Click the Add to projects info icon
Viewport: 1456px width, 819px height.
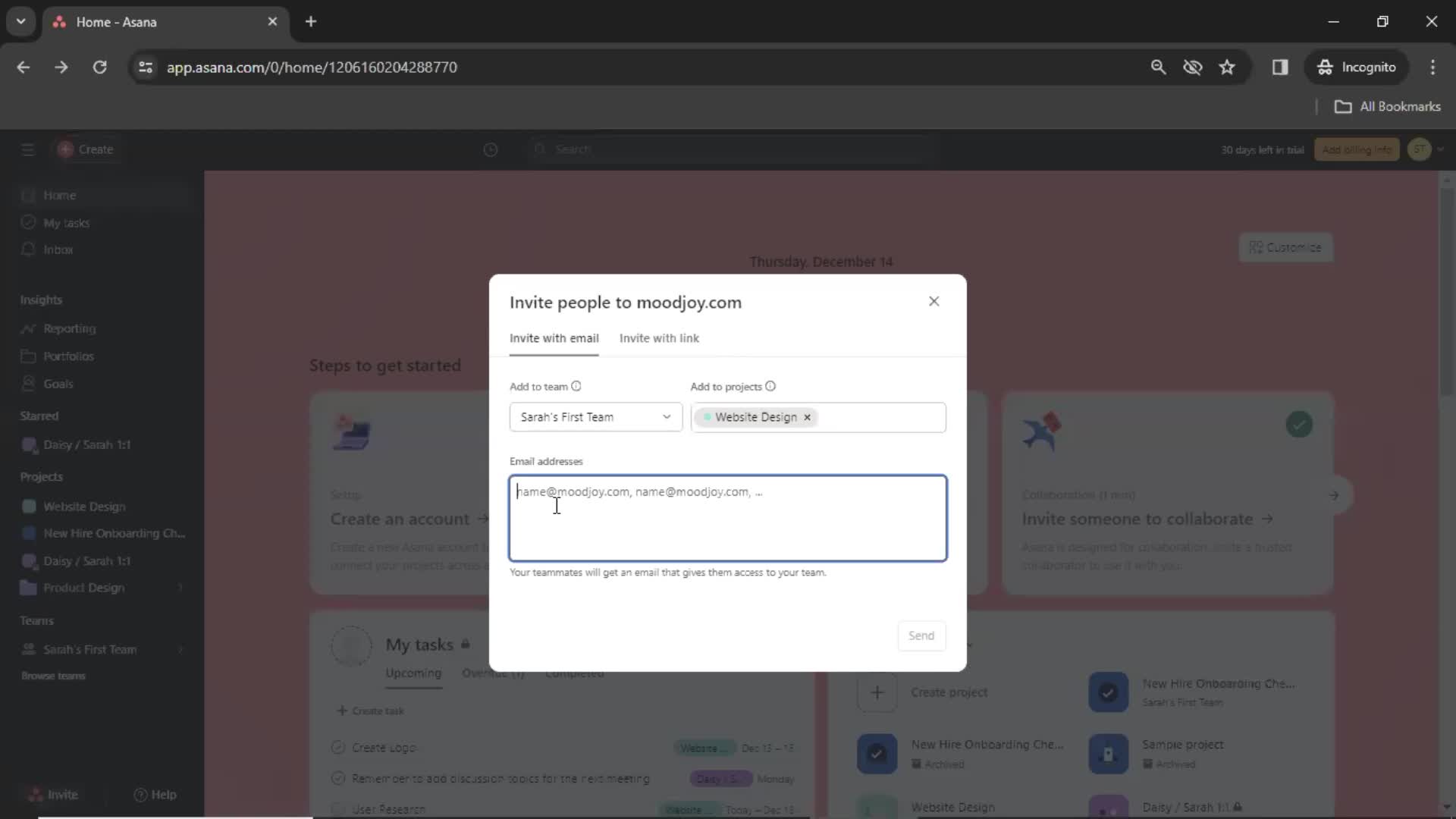770,386
